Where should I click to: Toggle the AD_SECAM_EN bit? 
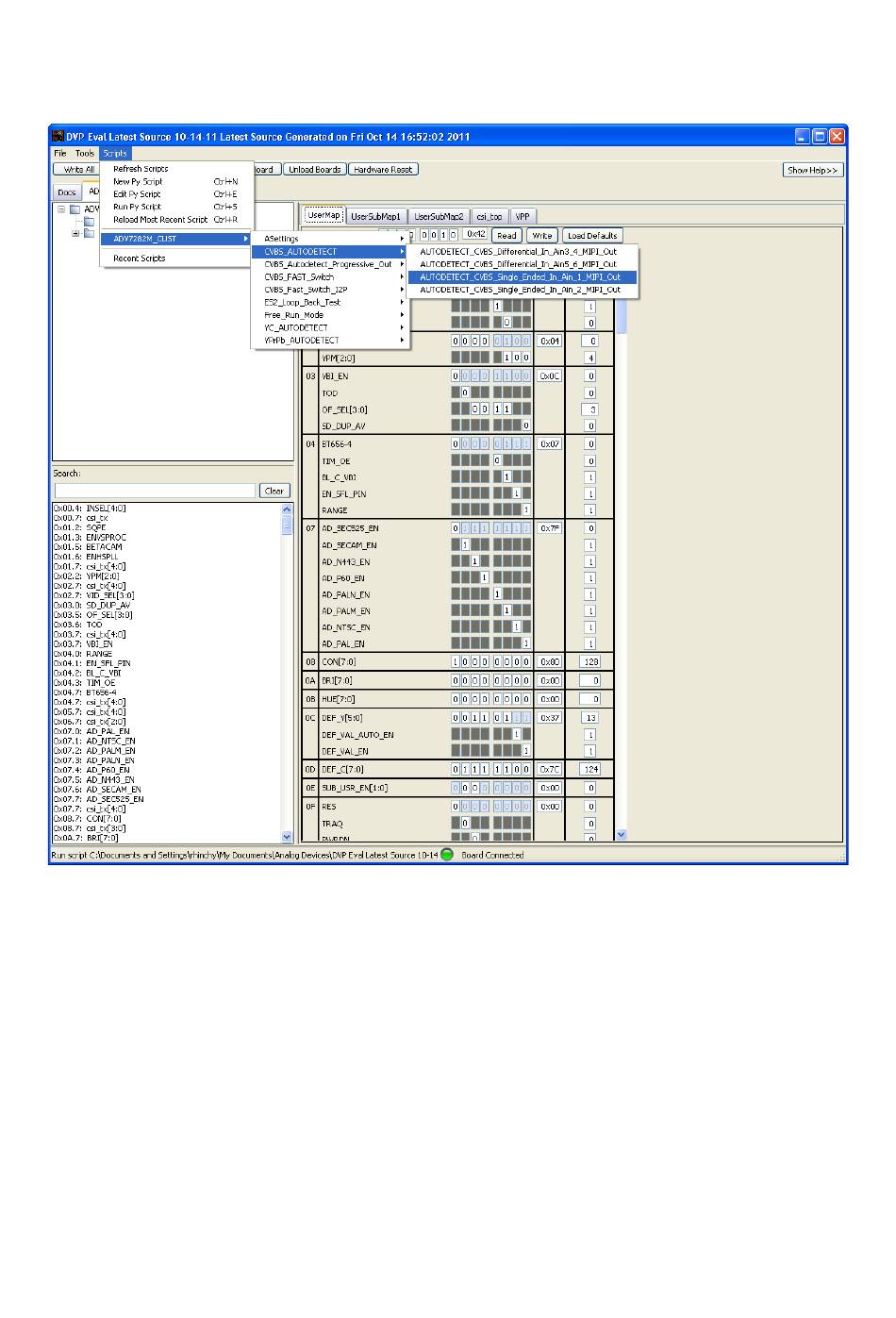465,545
